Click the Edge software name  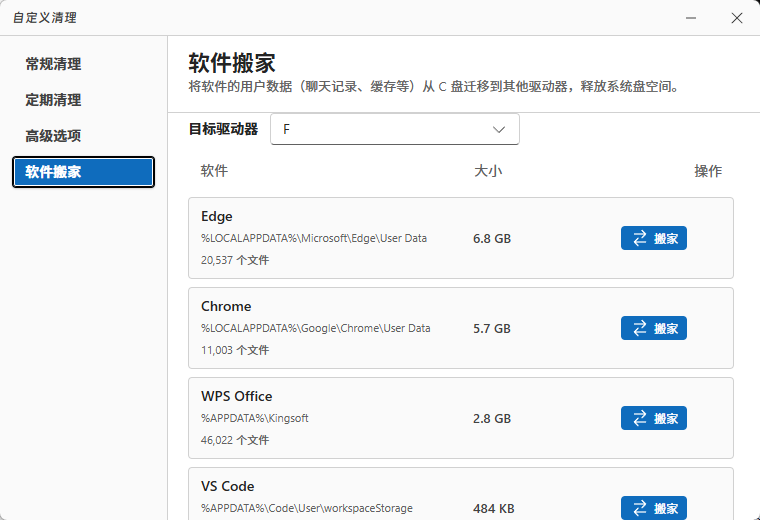217,216
